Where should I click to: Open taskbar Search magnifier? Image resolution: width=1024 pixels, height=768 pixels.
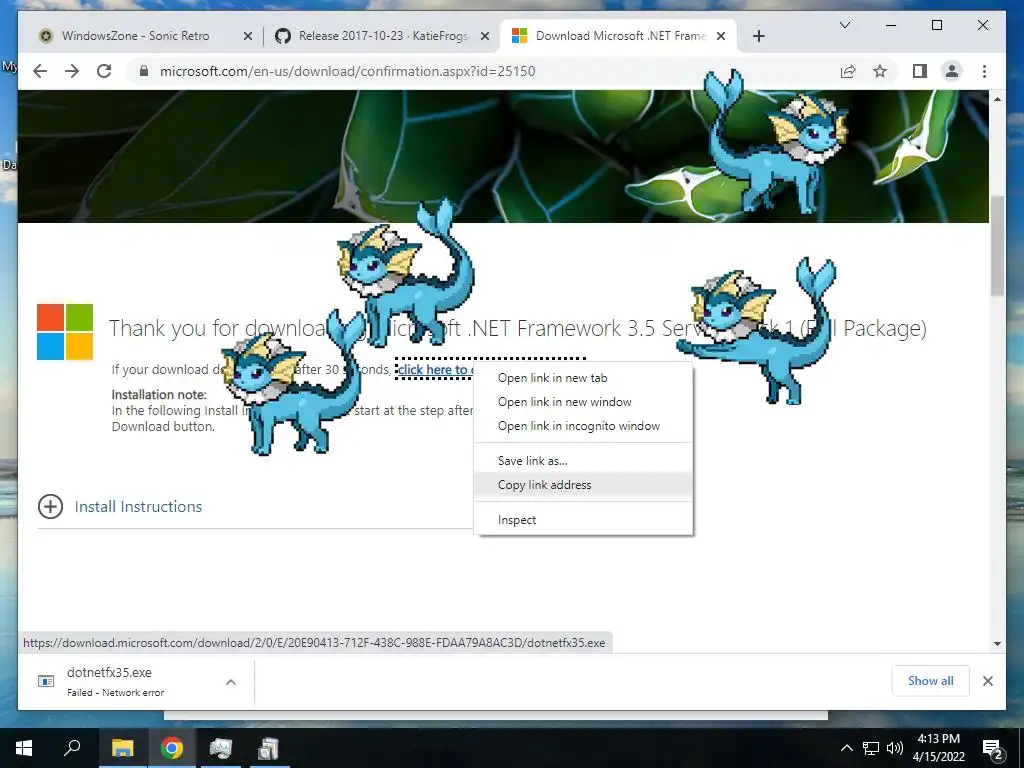(x=72, y=748)
